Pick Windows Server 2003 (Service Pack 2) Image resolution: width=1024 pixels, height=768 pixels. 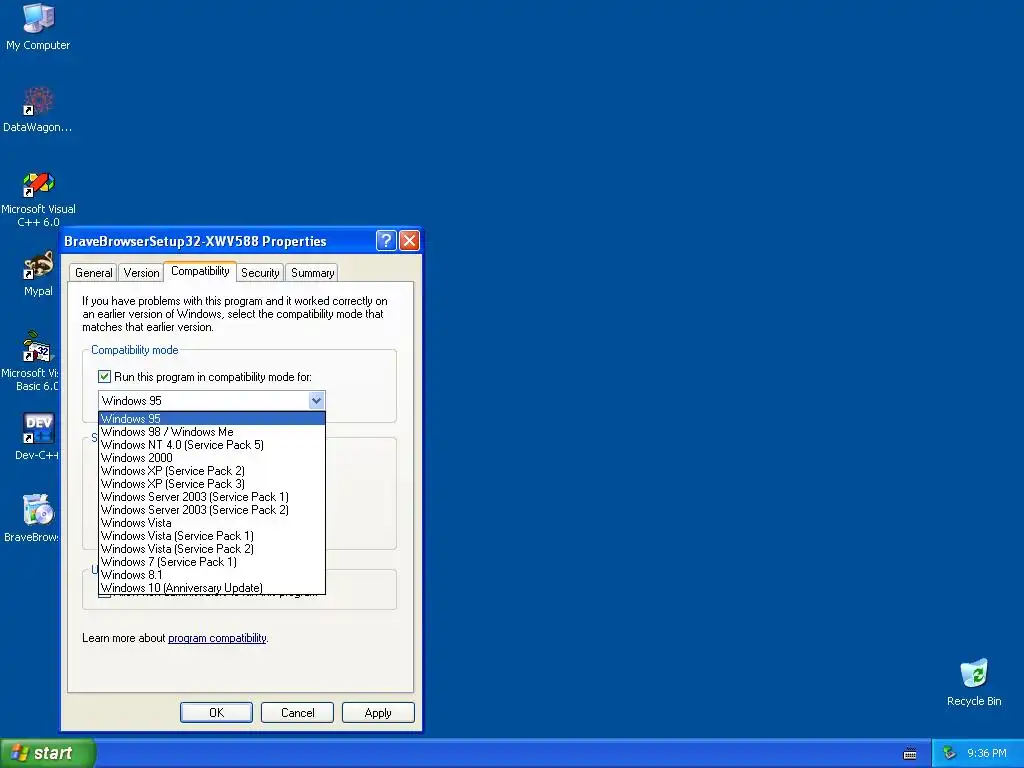click(212, 510)
